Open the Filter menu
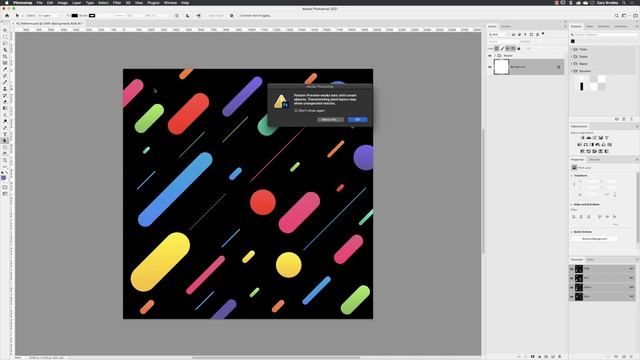 (117, 2)
